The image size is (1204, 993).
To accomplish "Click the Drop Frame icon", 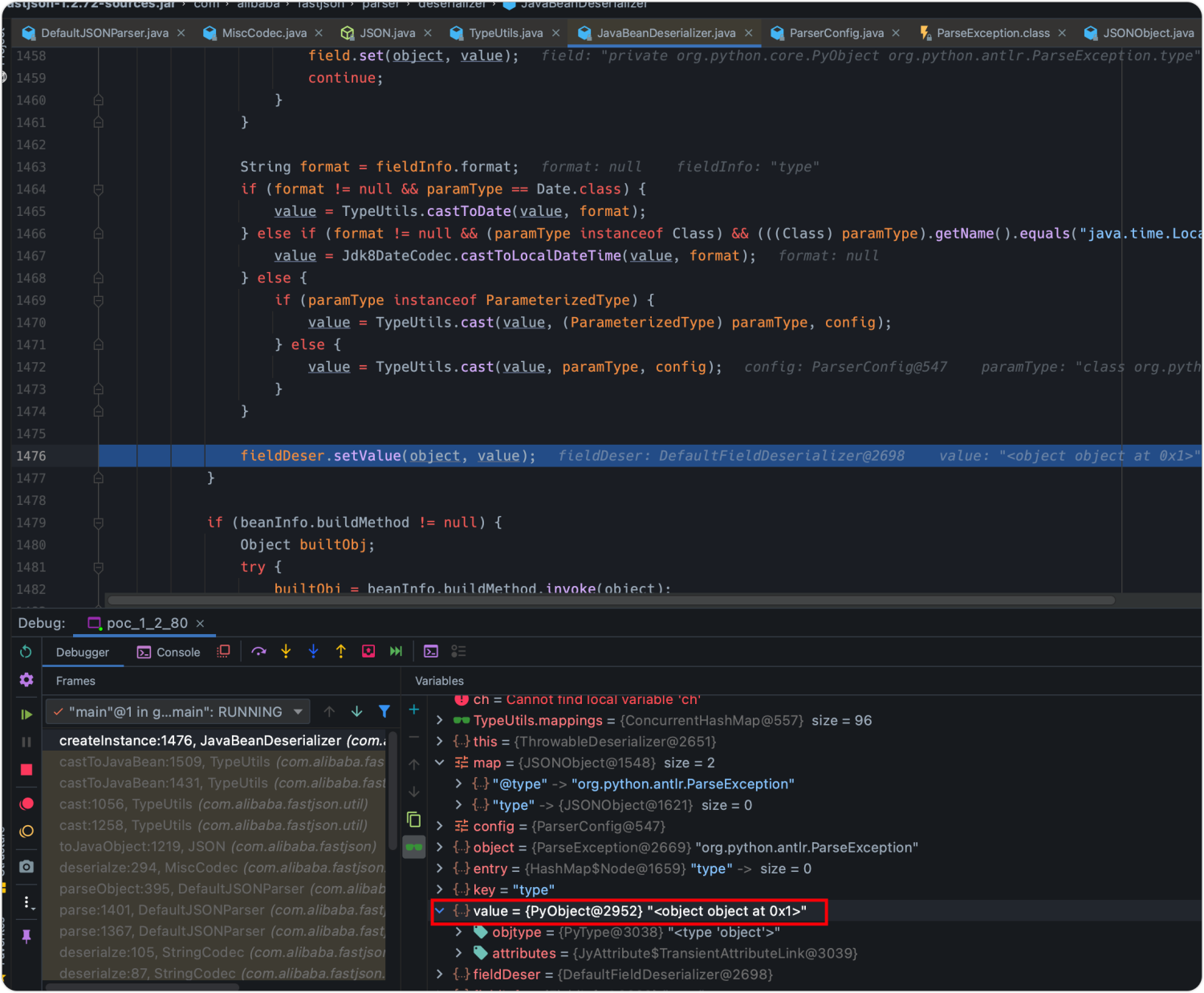I will 368,651.
